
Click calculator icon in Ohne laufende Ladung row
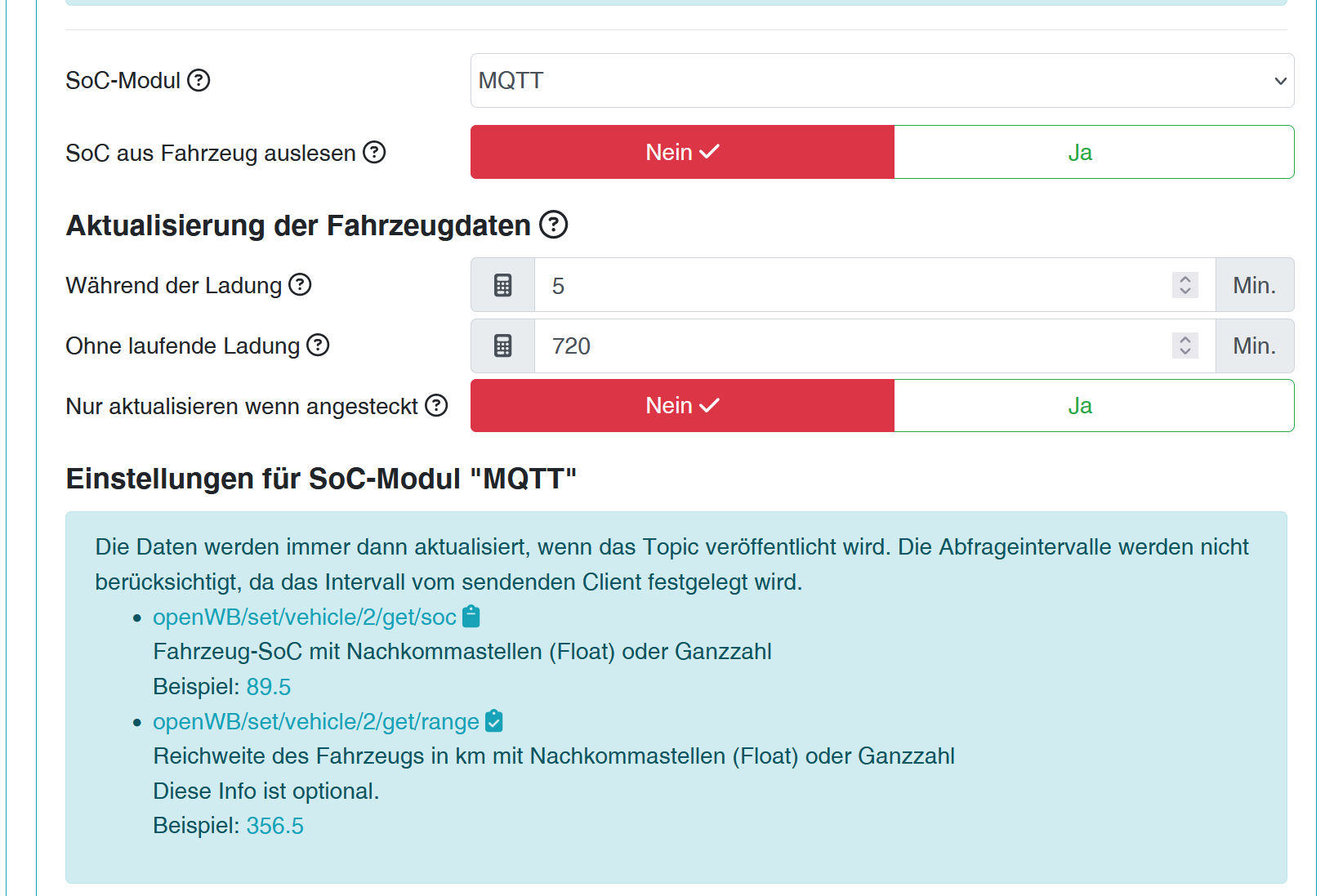click(503, 345)
